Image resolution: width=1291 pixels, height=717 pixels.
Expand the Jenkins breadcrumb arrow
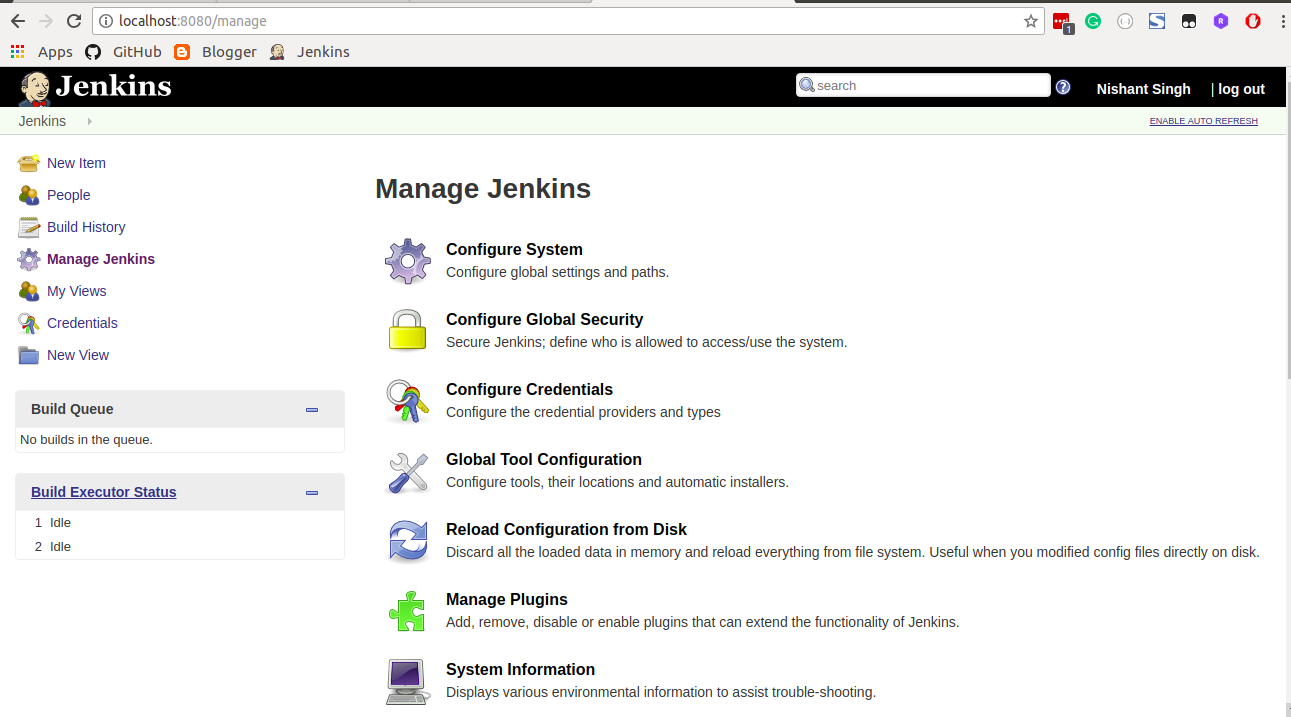[88, 121]
